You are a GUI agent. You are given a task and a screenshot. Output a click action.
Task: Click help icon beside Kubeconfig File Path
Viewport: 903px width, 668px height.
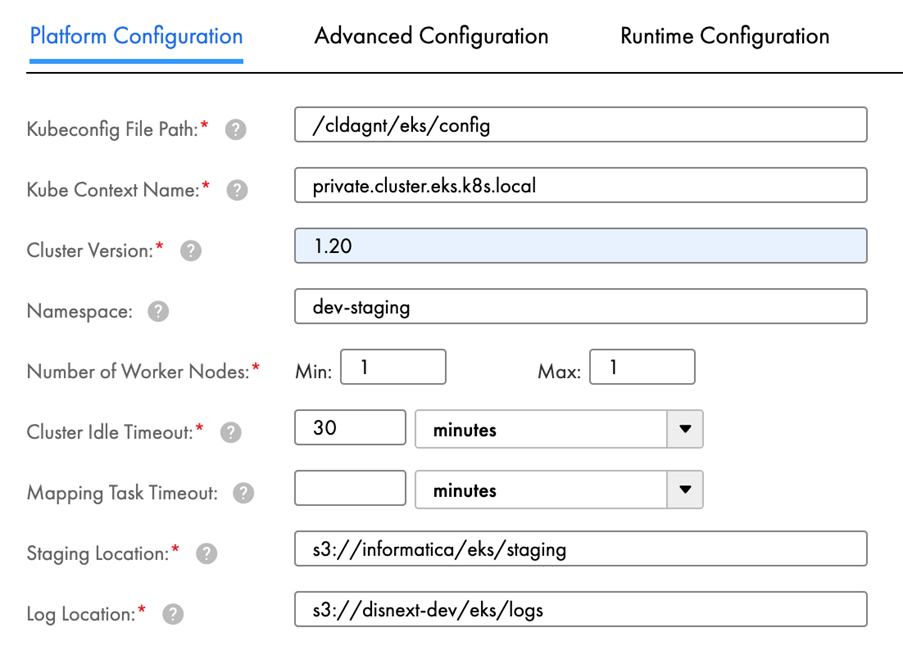pos(236,129)
